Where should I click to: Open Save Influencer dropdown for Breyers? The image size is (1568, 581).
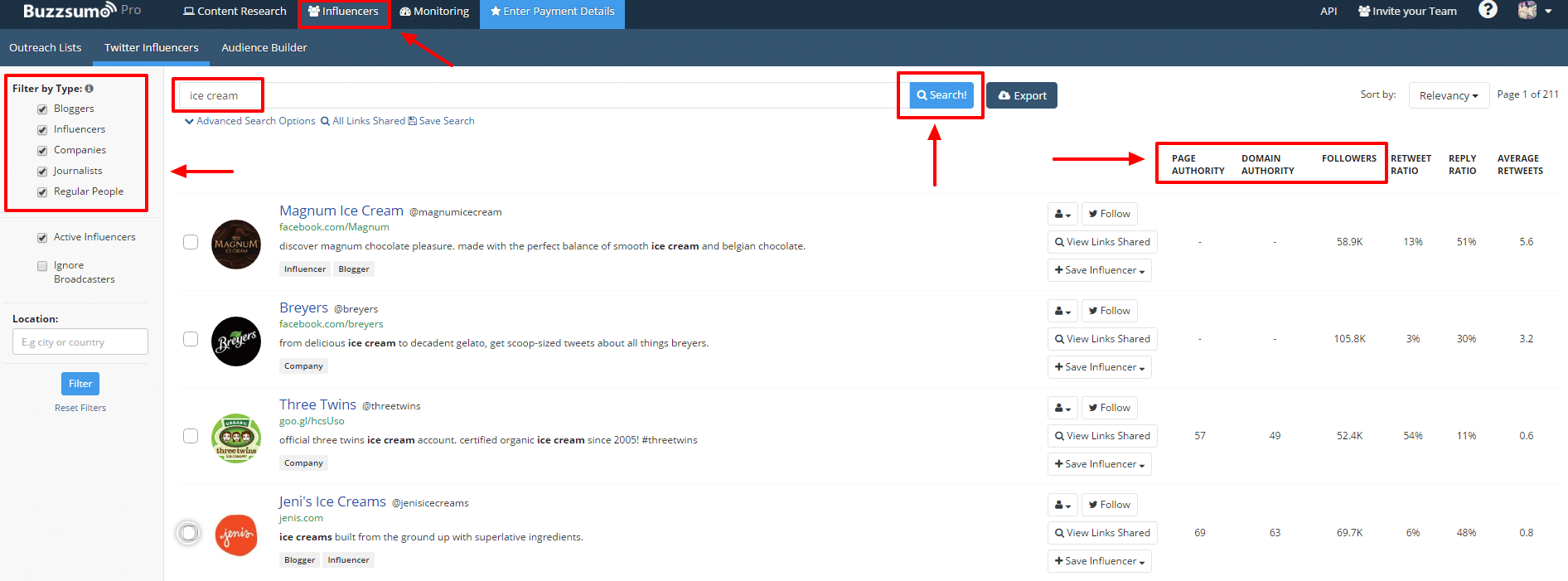point(1099,367)
